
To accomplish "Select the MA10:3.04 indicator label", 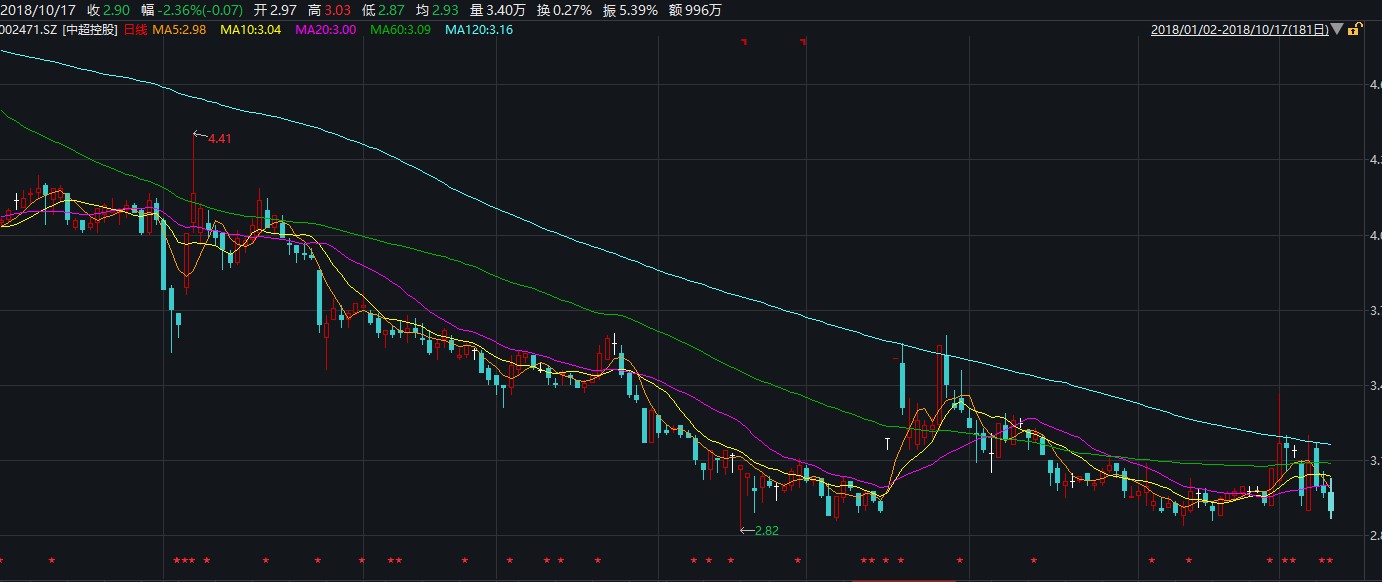I will point(250,30).
